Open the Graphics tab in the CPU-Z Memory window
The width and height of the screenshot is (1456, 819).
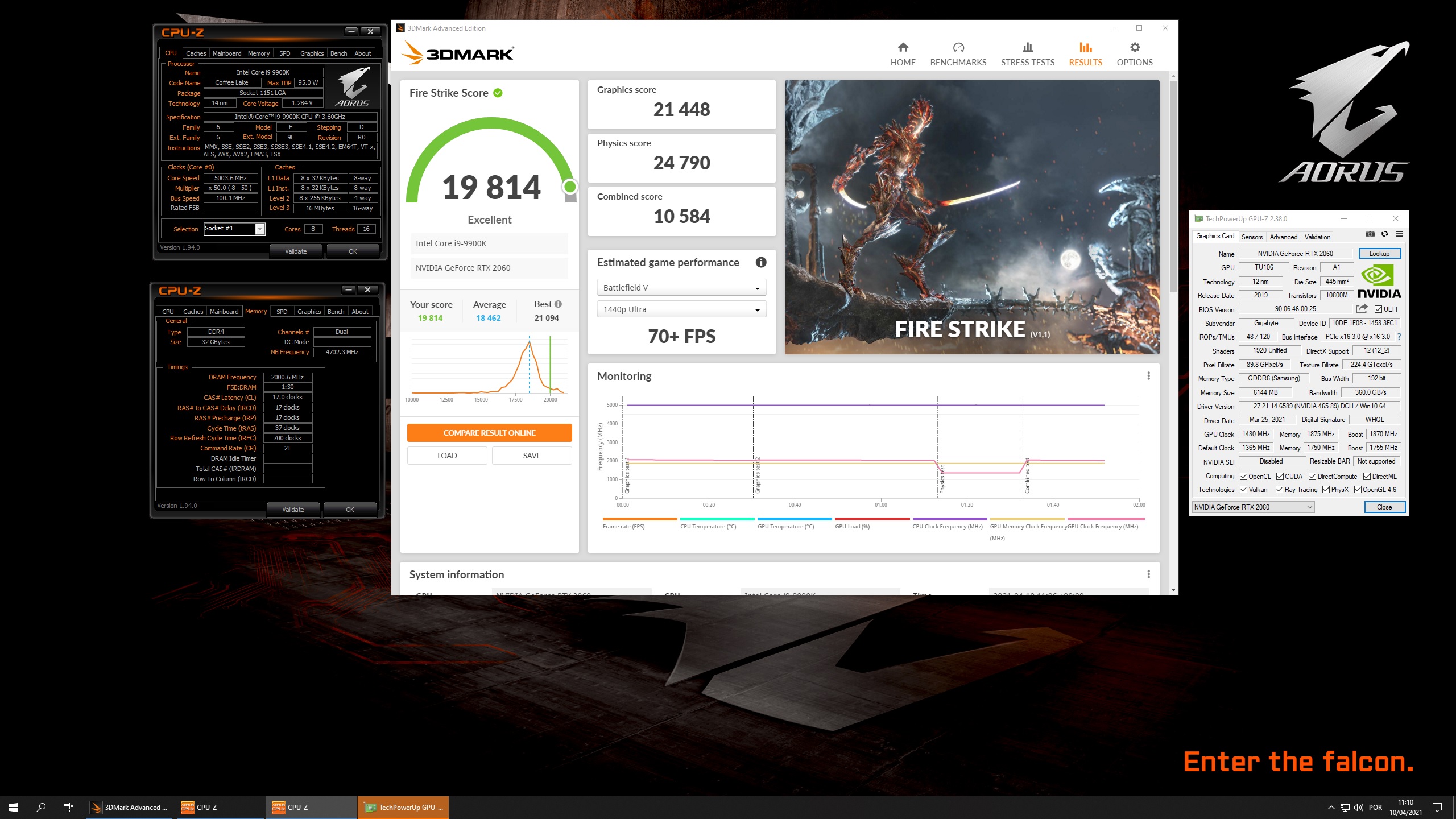click(x=309, y=312)
